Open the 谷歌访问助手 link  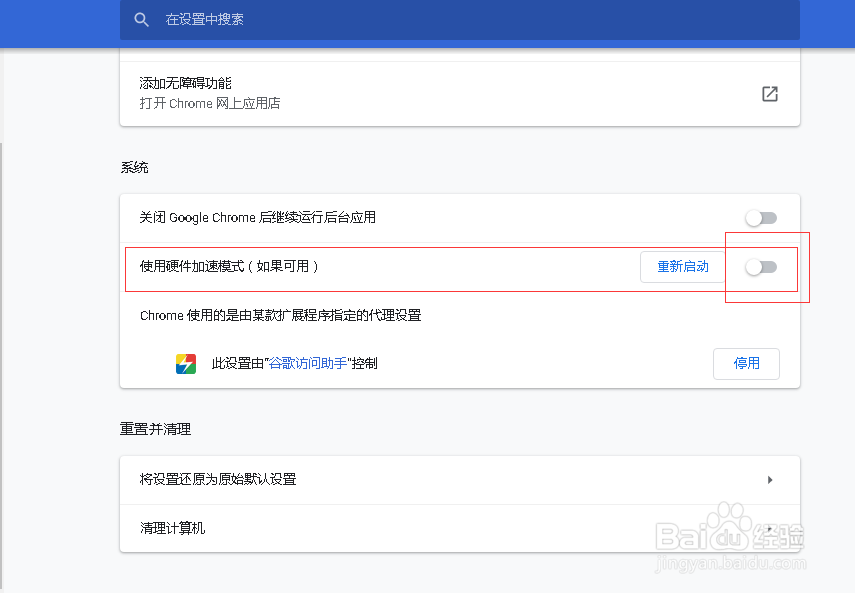pyautogui.click(x=308, y=363)
